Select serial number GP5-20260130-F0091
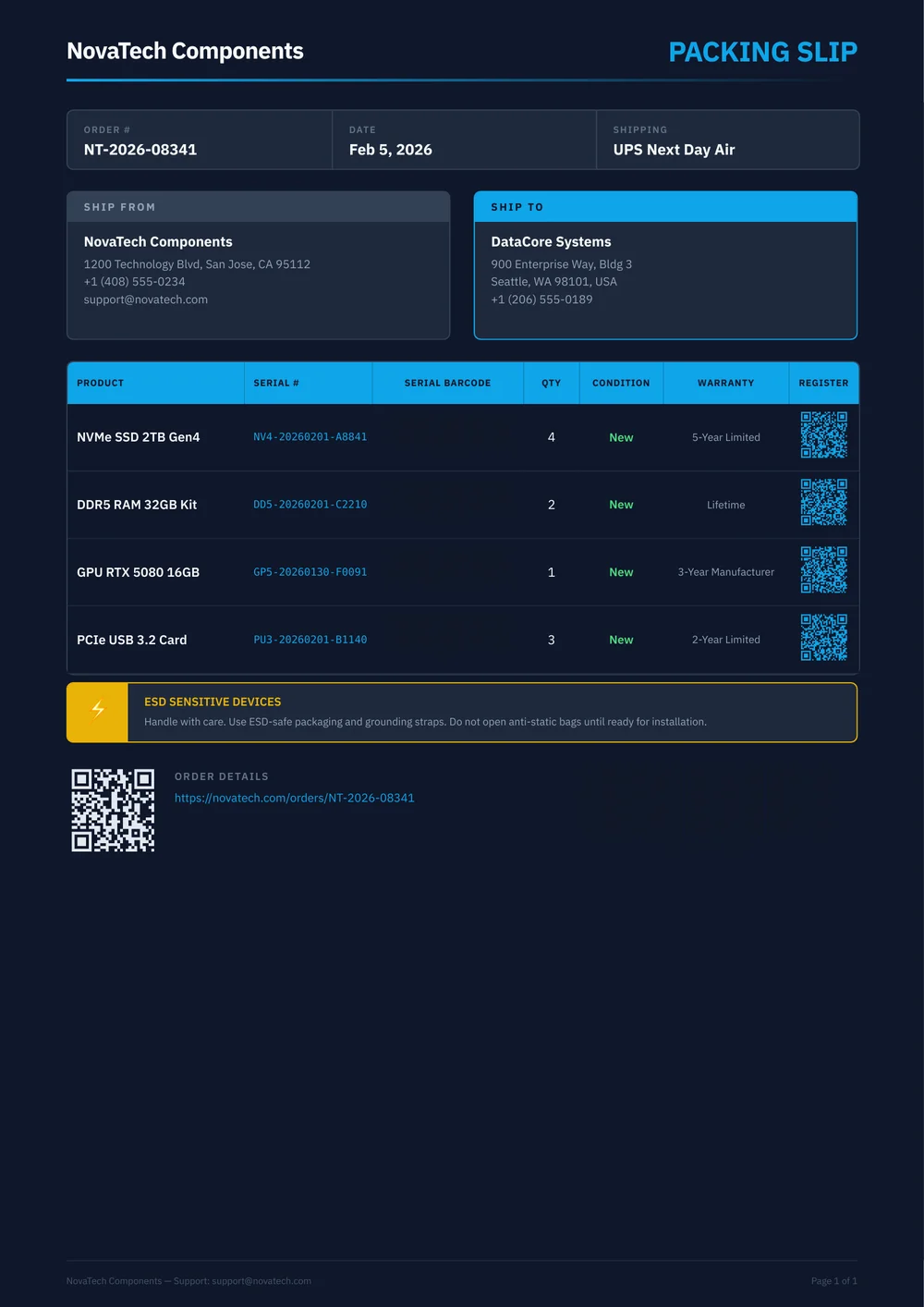 (x=310, y=572)
